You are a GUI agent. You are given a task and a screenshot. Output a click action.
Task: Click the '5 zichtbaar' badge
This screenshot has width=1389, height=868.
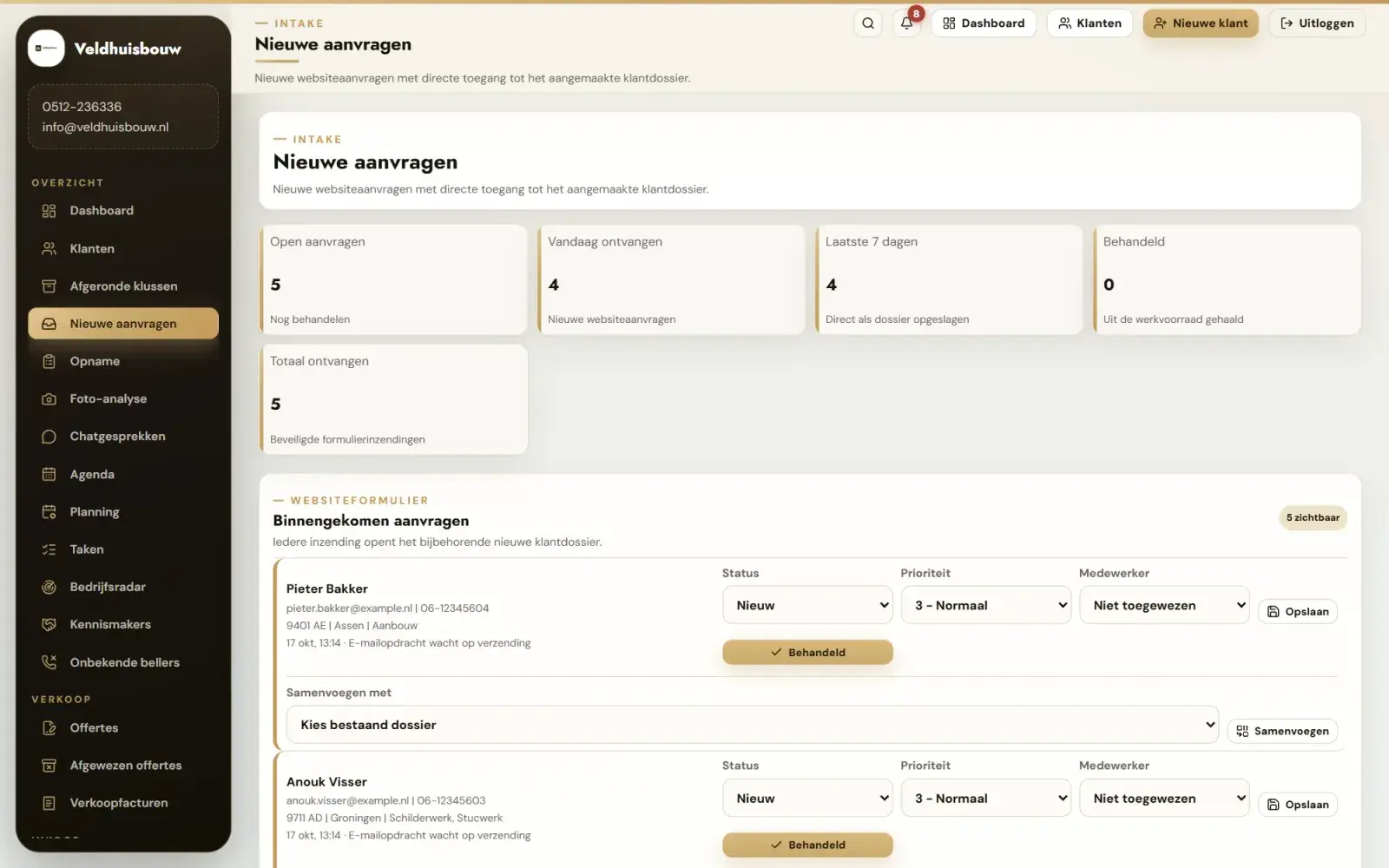coord(1313,517)
